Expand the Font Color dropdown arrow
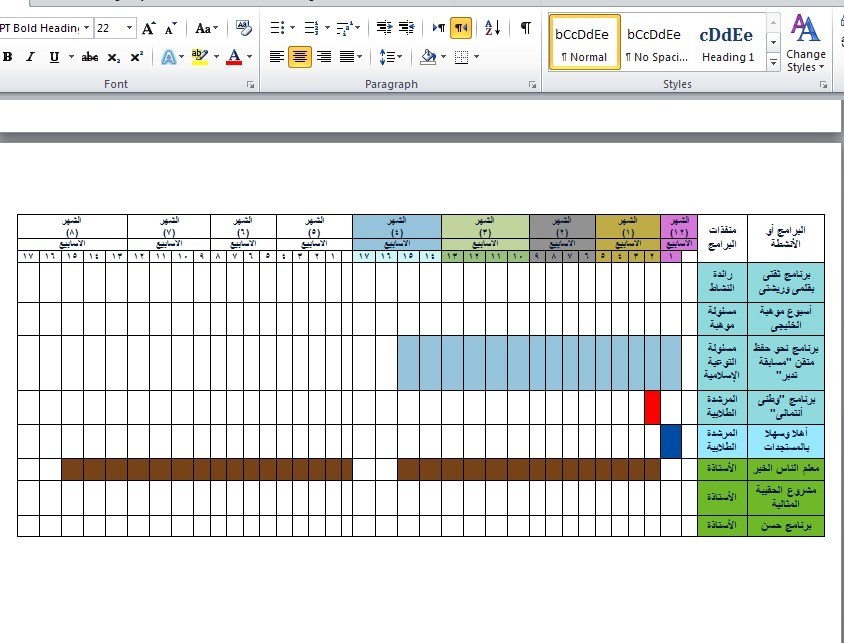This screenshot has width=844, height=643. 249,56
